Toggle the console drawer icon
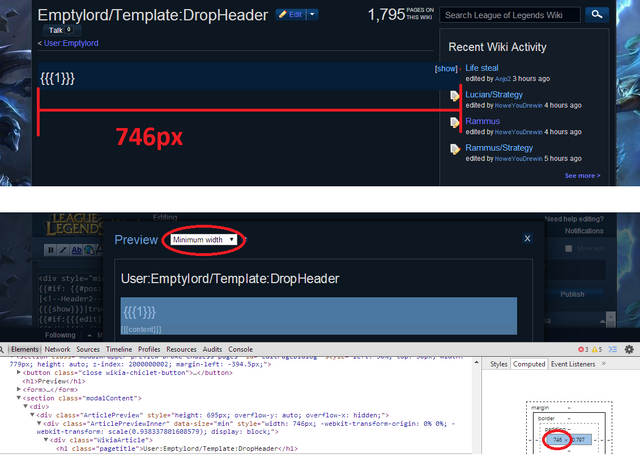 (x=613, y=349)
